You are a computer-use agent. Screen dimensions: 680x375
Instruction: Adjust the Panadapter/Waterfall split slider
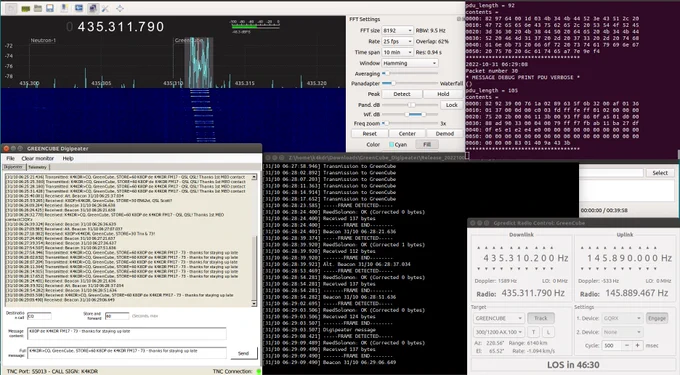pyautogui.click(x=410, y=83)
